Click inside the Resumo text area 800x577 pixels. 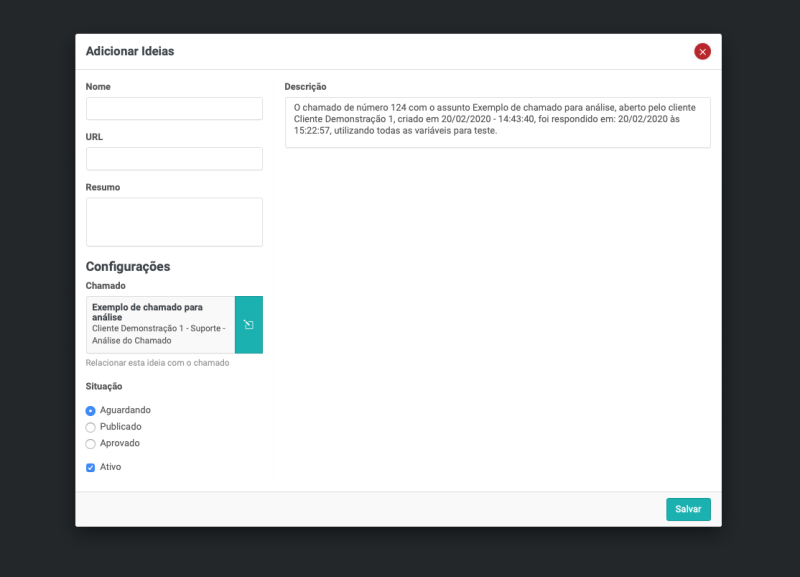(174, 222)
